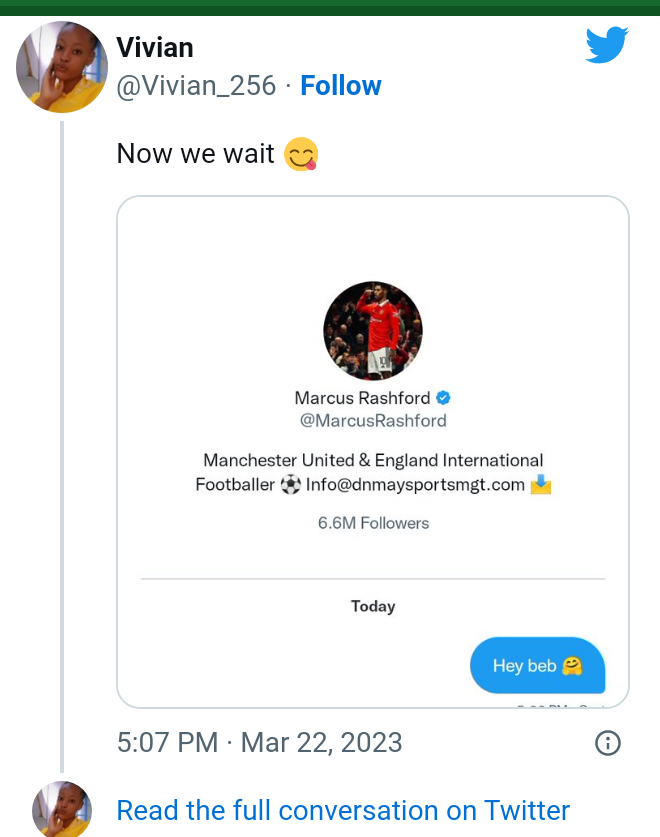The width and height of the screenshot is (660, 837).
Task: Read the full conversation on Twitter
Action: [343, 810]
